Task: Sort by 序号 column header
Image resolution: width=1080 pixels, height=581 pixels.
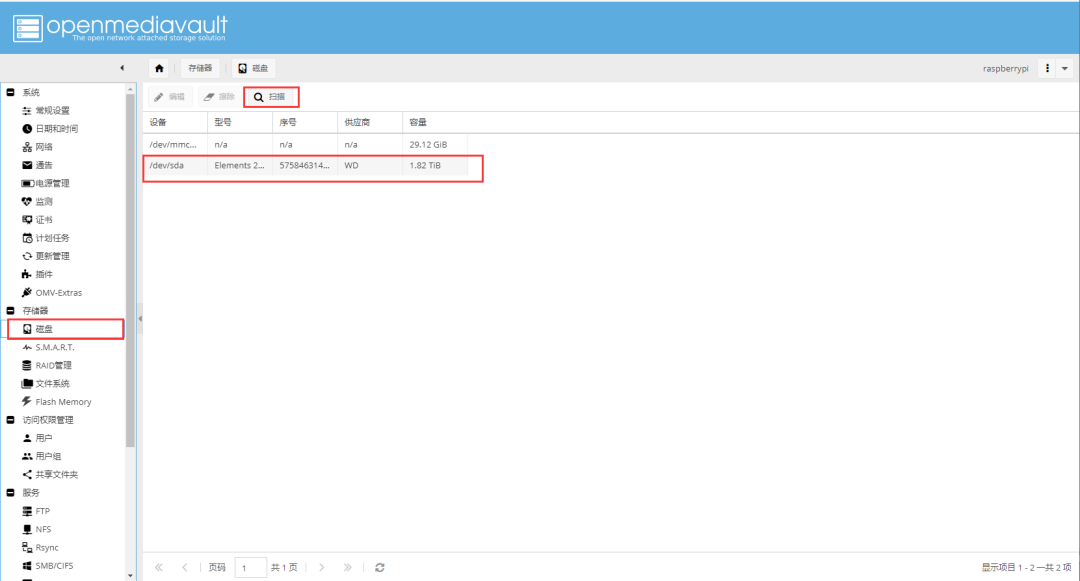Action: (305, 122)
